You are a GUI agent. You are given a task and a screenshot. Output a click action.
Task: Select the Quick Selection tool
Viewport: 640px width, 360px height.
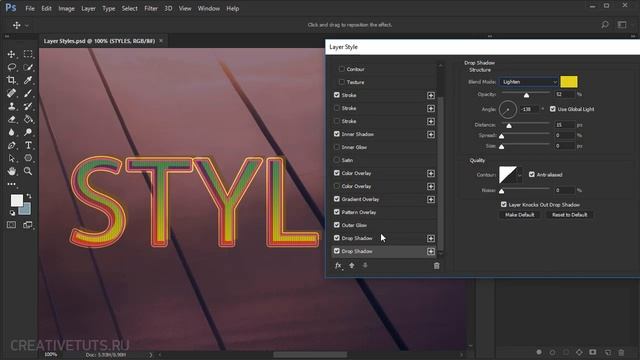28,67
